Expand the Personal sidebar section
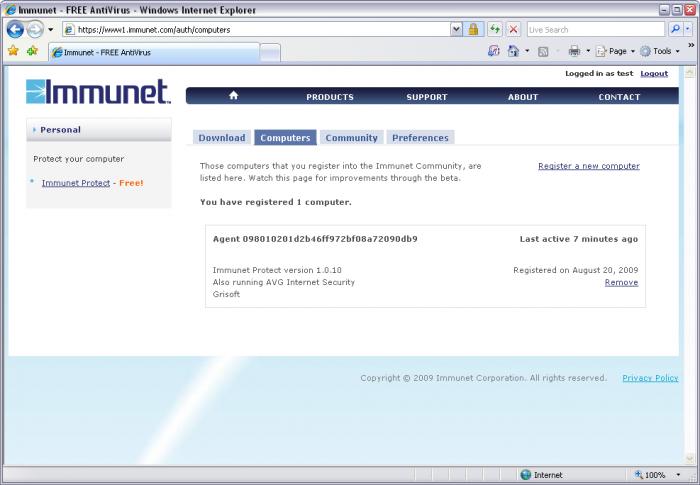The width and height of the screenshot is (700, 485). (99, 130)
